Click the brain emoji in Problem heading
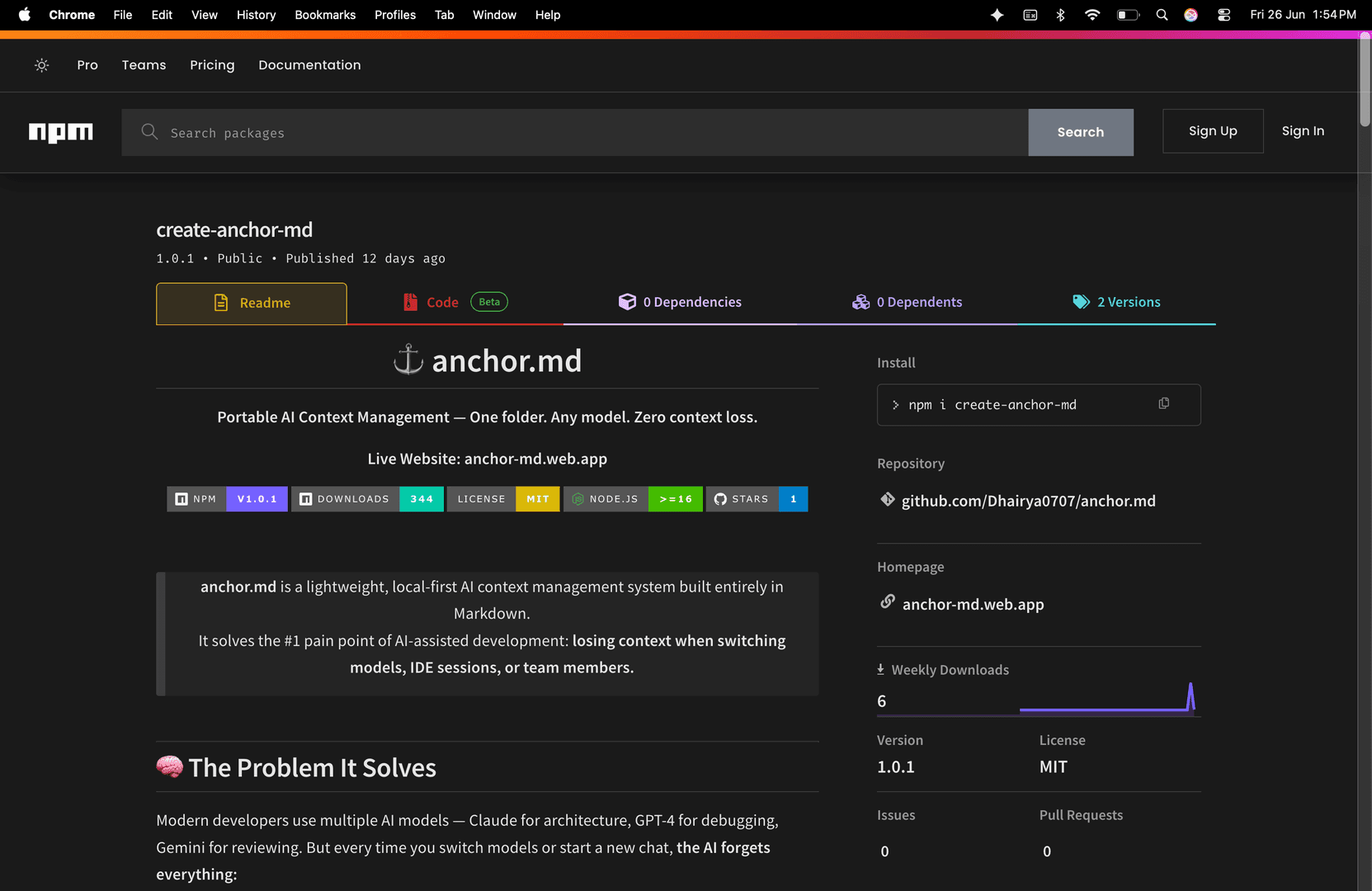The image size is (1372, 891). point(169,766)
